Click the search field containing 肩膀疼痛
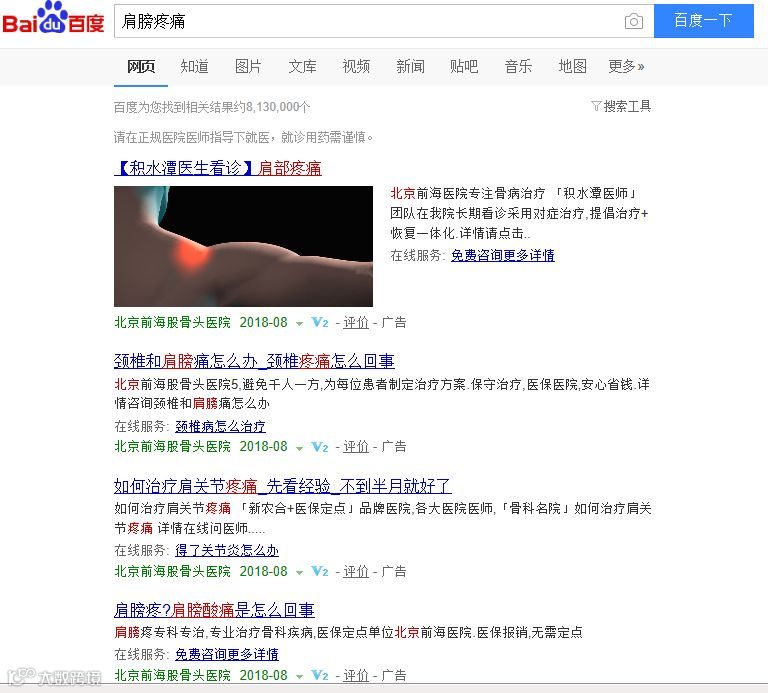The width and height of the screenshot is (768, 693). (367, 21)
